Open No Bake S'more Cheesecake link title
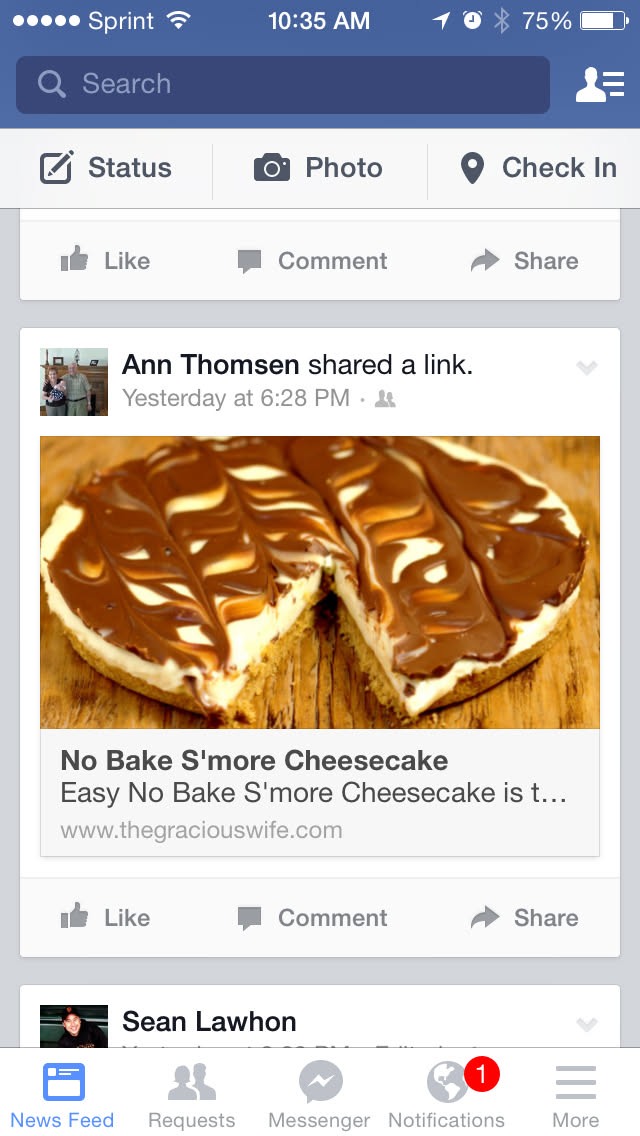Screen dimensions: 640x1136 254,760
